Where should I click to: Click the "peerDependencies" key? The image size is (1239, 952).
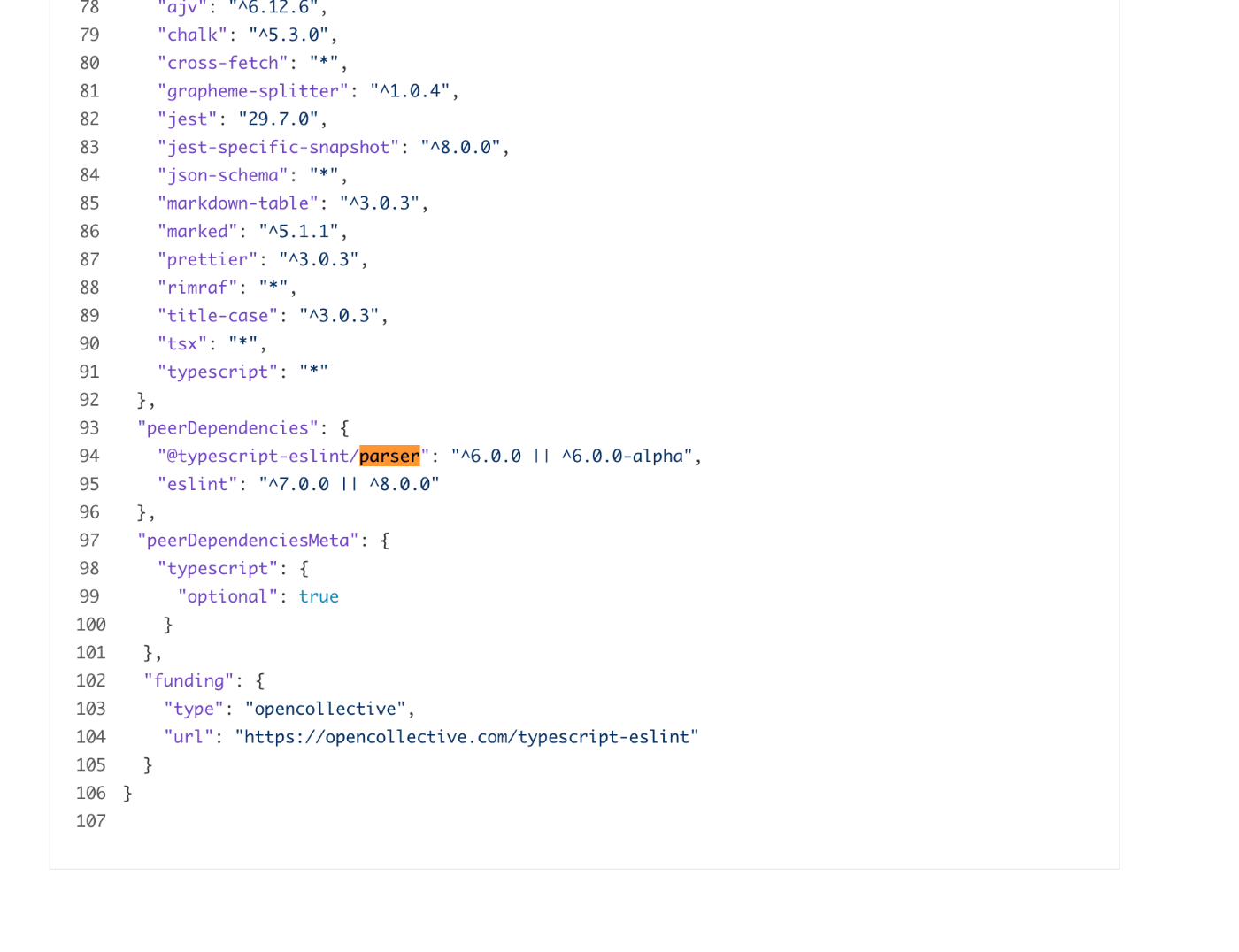[x=227, y=428]
